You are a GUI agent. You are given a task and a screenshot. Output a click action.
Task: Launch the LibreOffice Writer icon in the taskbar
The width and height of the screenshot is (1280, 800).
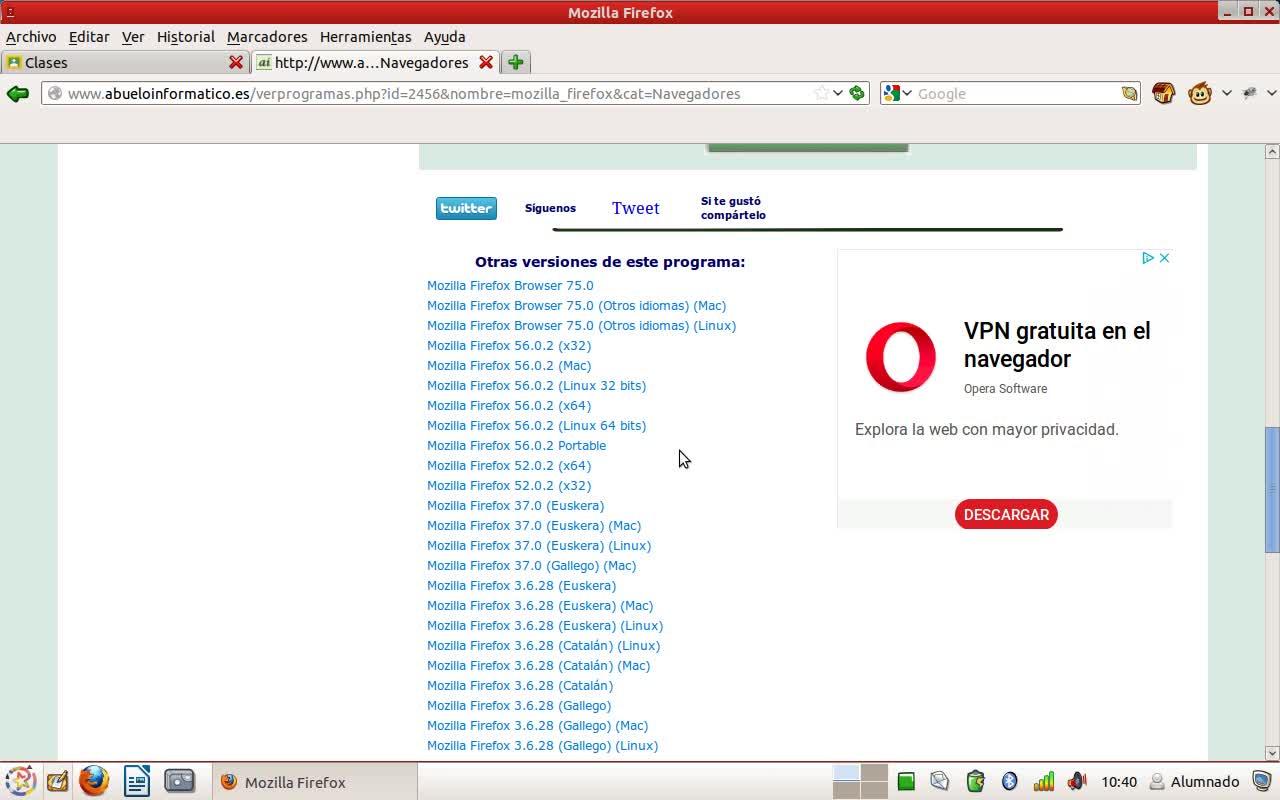tap(137, 781)
